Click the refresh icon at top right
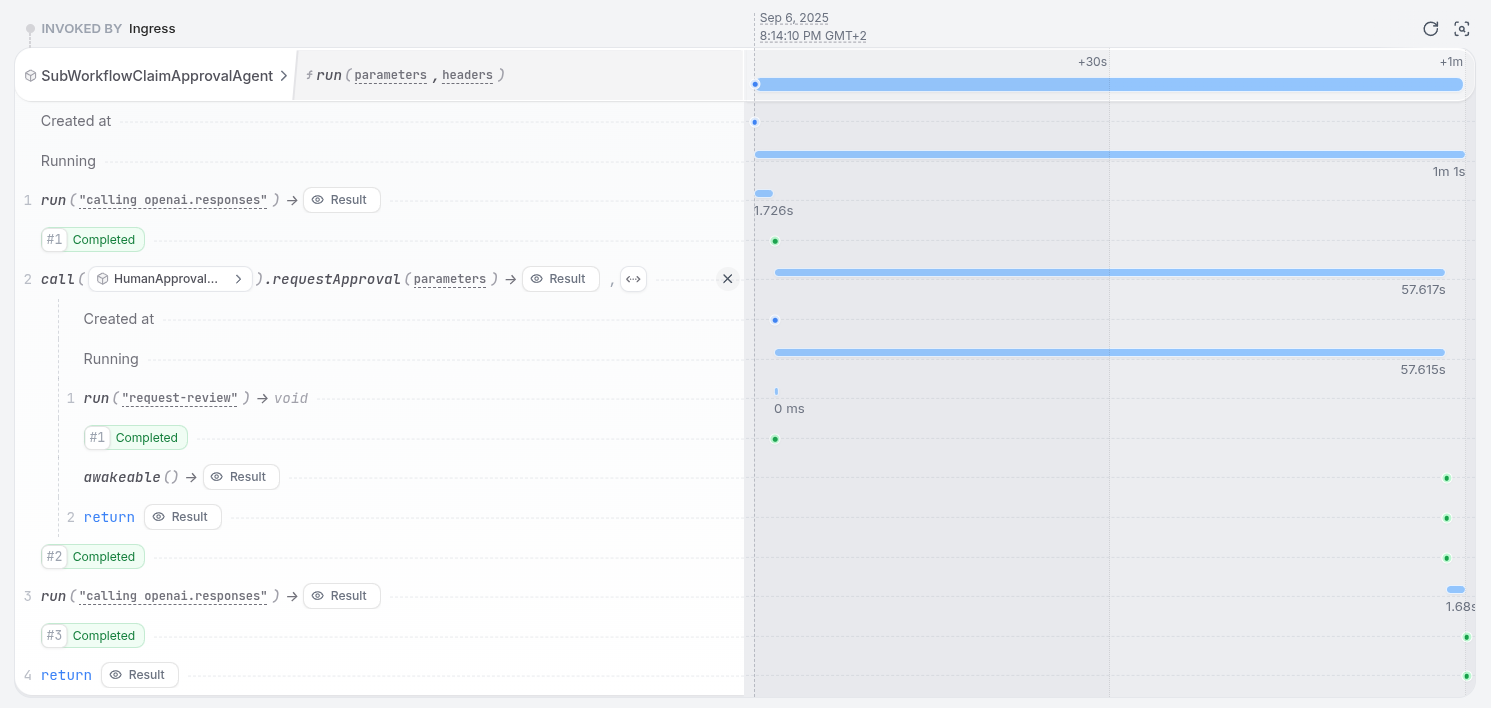The image size is (1491, 708). [x=1431, y=29]
